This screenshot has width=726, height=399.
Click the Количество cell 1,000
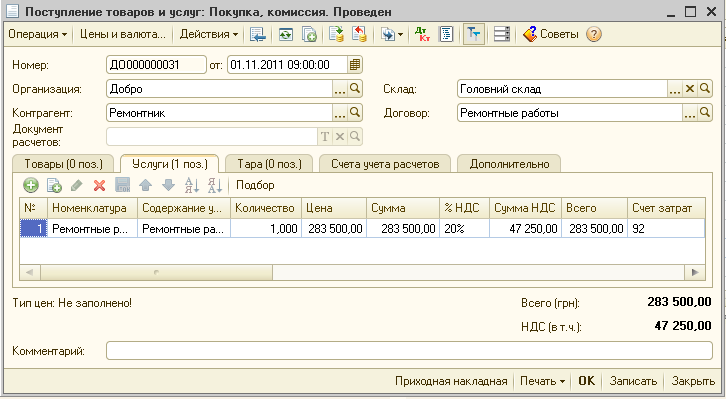pos(266,229)
